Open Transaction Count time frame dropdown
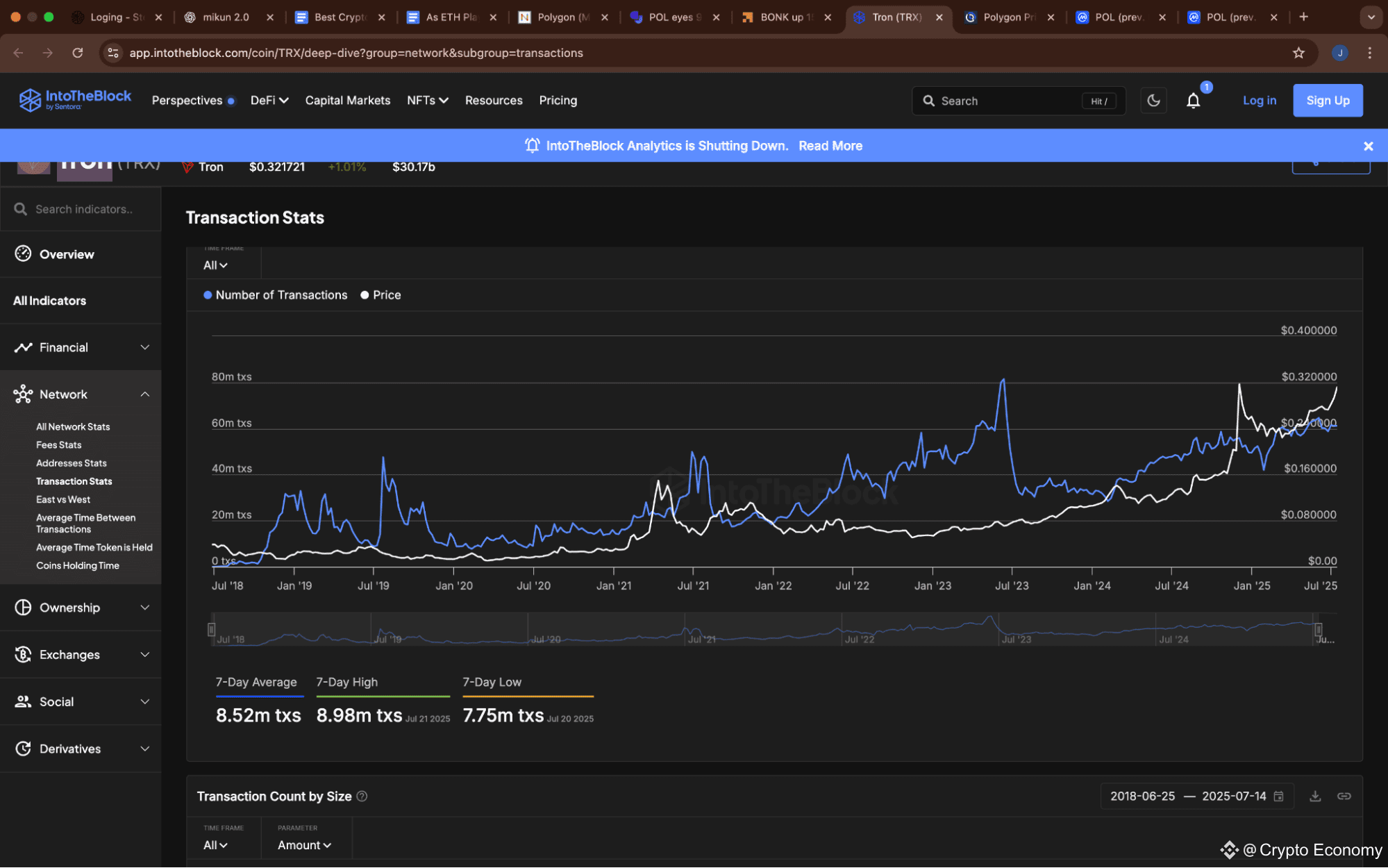This screenshot has height=868, width=1388. coord(215,845)
